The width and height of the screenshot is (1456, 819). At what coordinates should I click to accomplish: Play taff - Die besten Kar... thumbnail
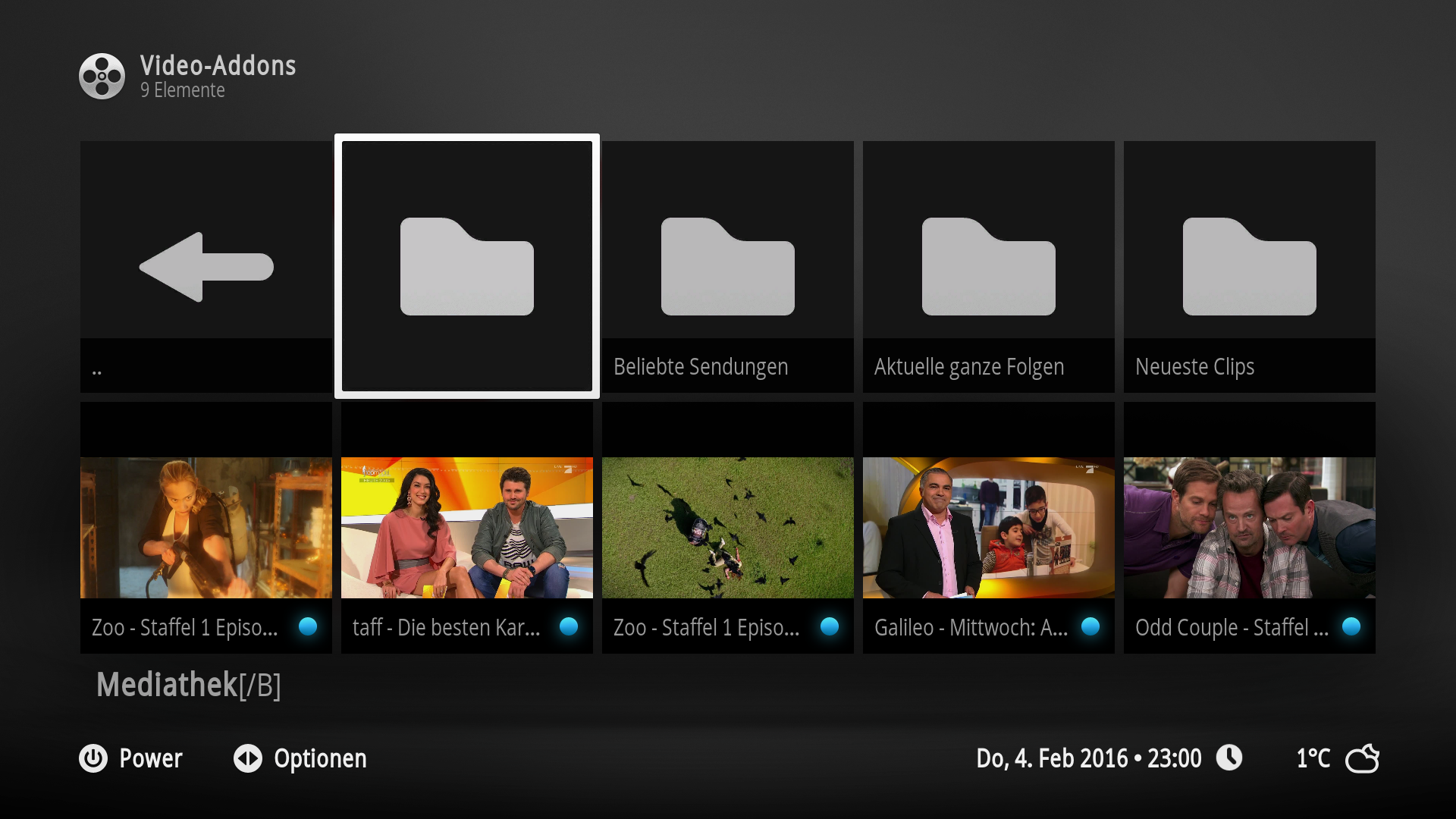pyautogui.click(x=467, y=528)
